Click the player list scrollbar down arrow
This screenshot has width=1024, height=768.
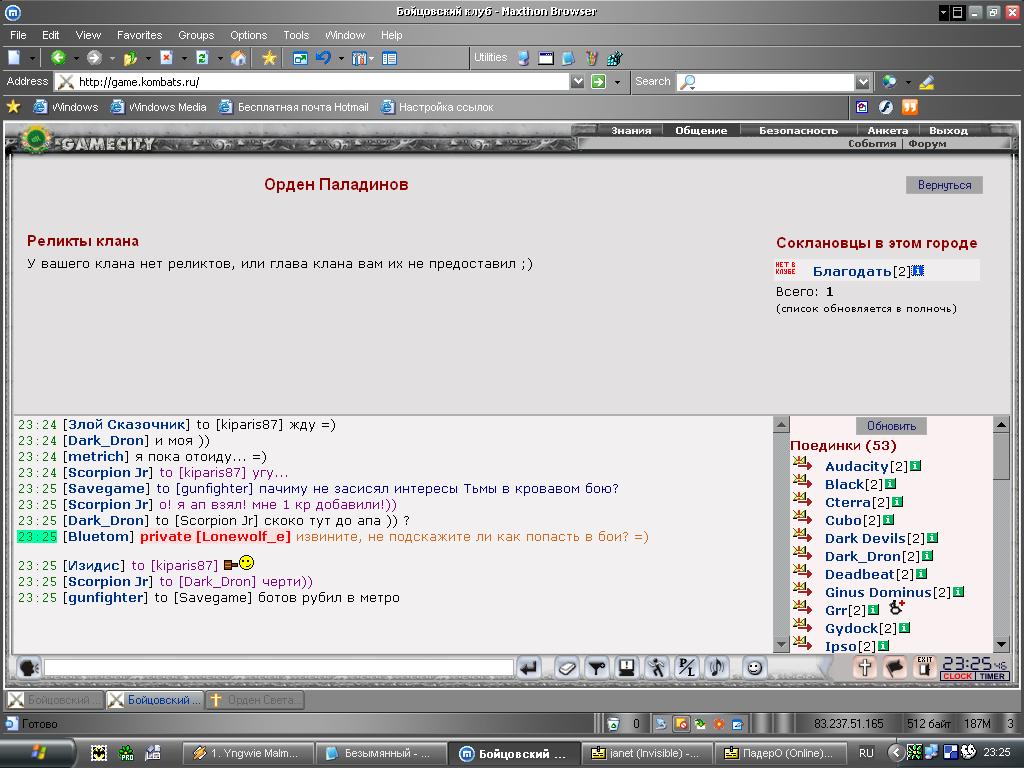click(1001, 645)
